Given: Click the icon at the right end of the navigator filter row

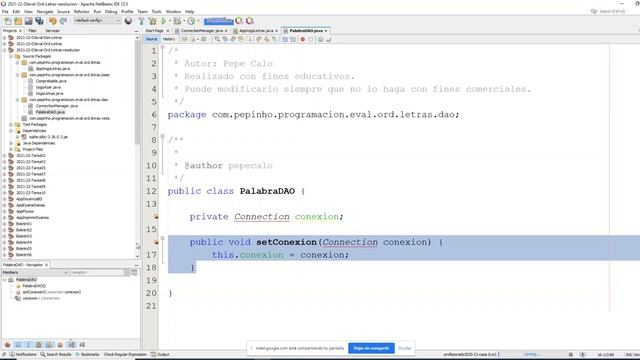Looking at the screenshot, I should click(134, 272).
